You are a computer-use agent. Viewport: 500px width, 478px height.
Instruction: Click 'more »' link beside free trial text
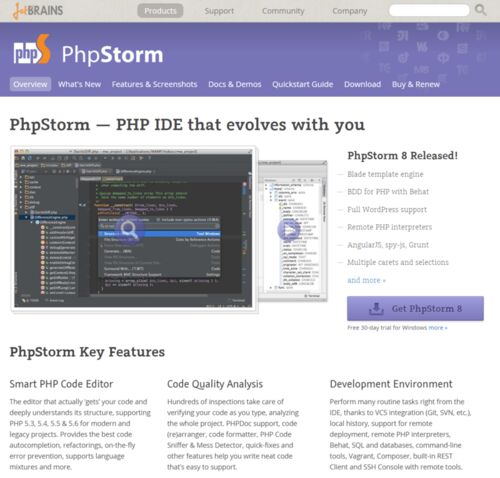tap(438, 328)
